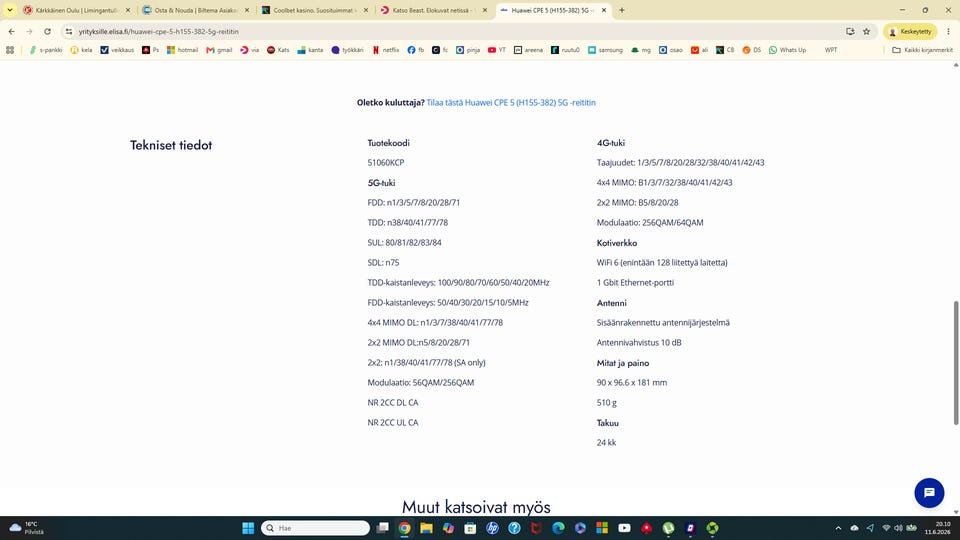960x540 pixels.
Task: Click the install page icon in the address bar
Action: pos(850,31)
